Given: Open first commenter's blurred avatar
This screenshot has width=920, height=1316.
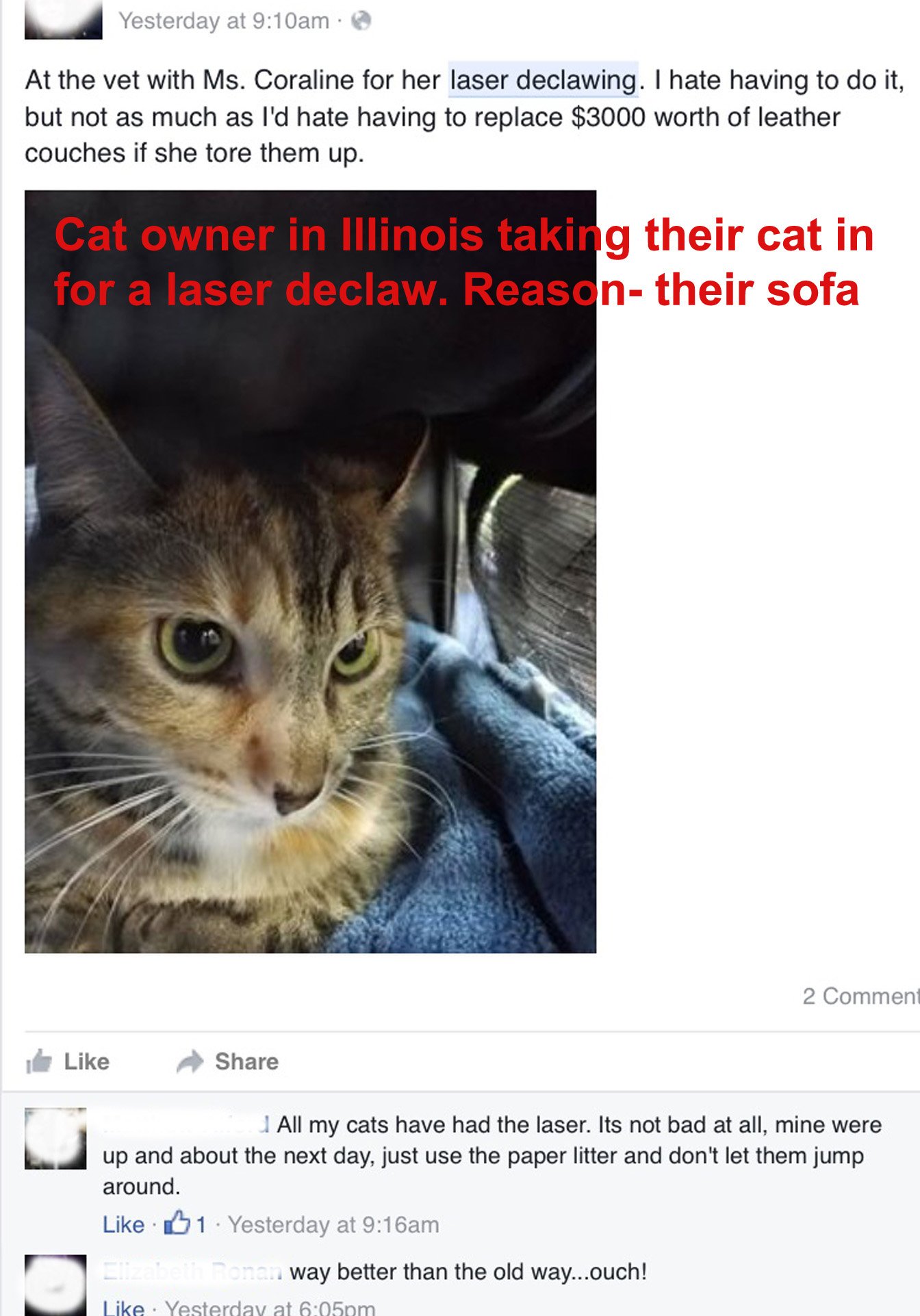Looking at the screenshot, I should [55, 1138].
